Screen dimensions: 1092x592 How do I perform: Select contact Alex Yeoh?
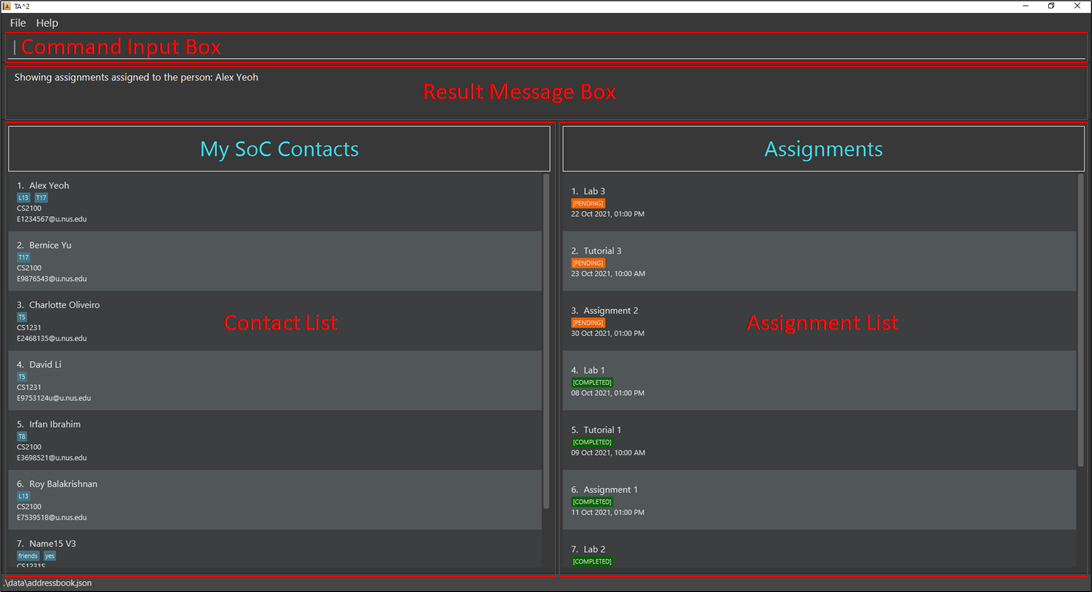click(49, 186)
